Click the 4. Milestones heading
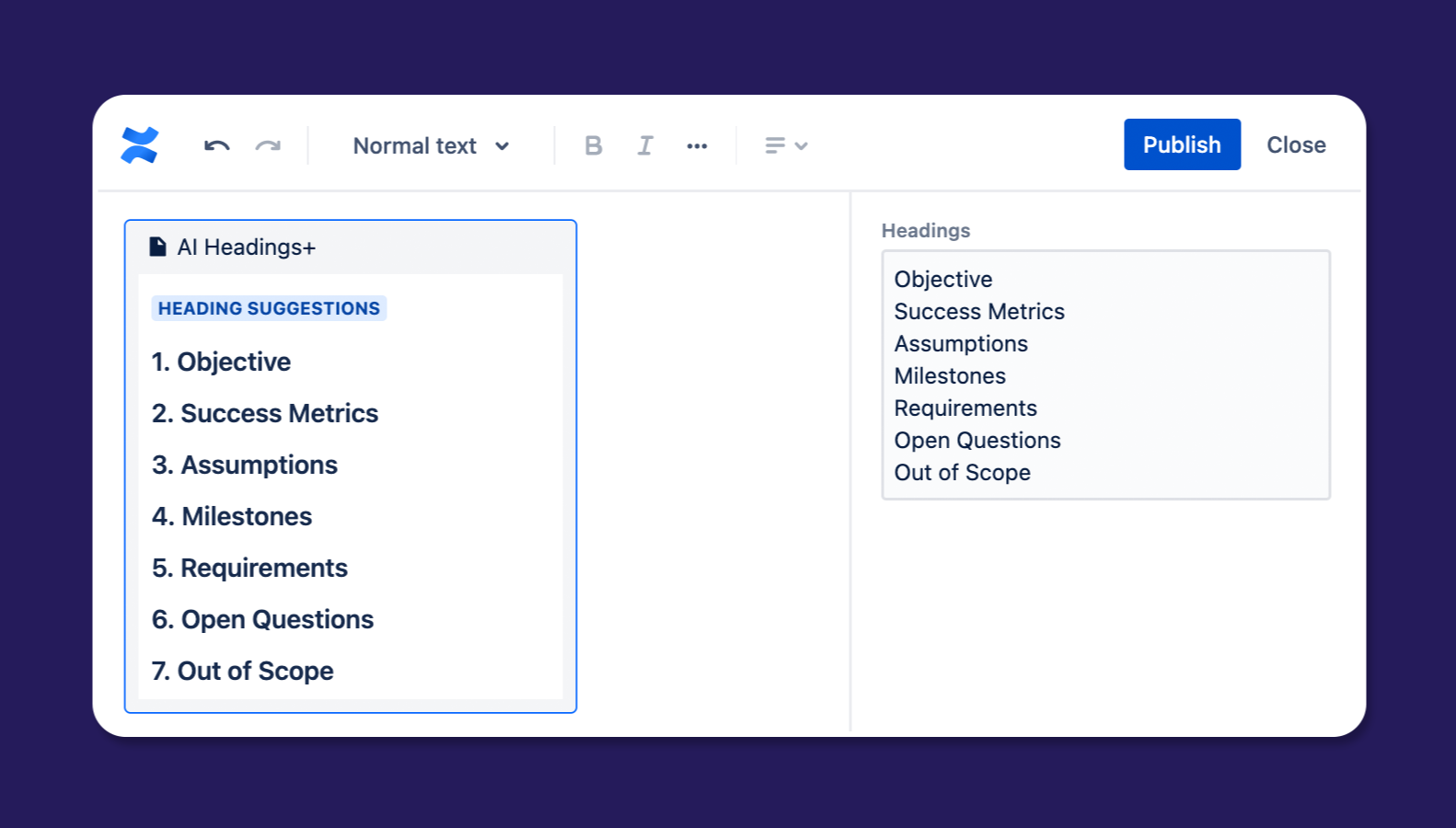 point(232,516)
